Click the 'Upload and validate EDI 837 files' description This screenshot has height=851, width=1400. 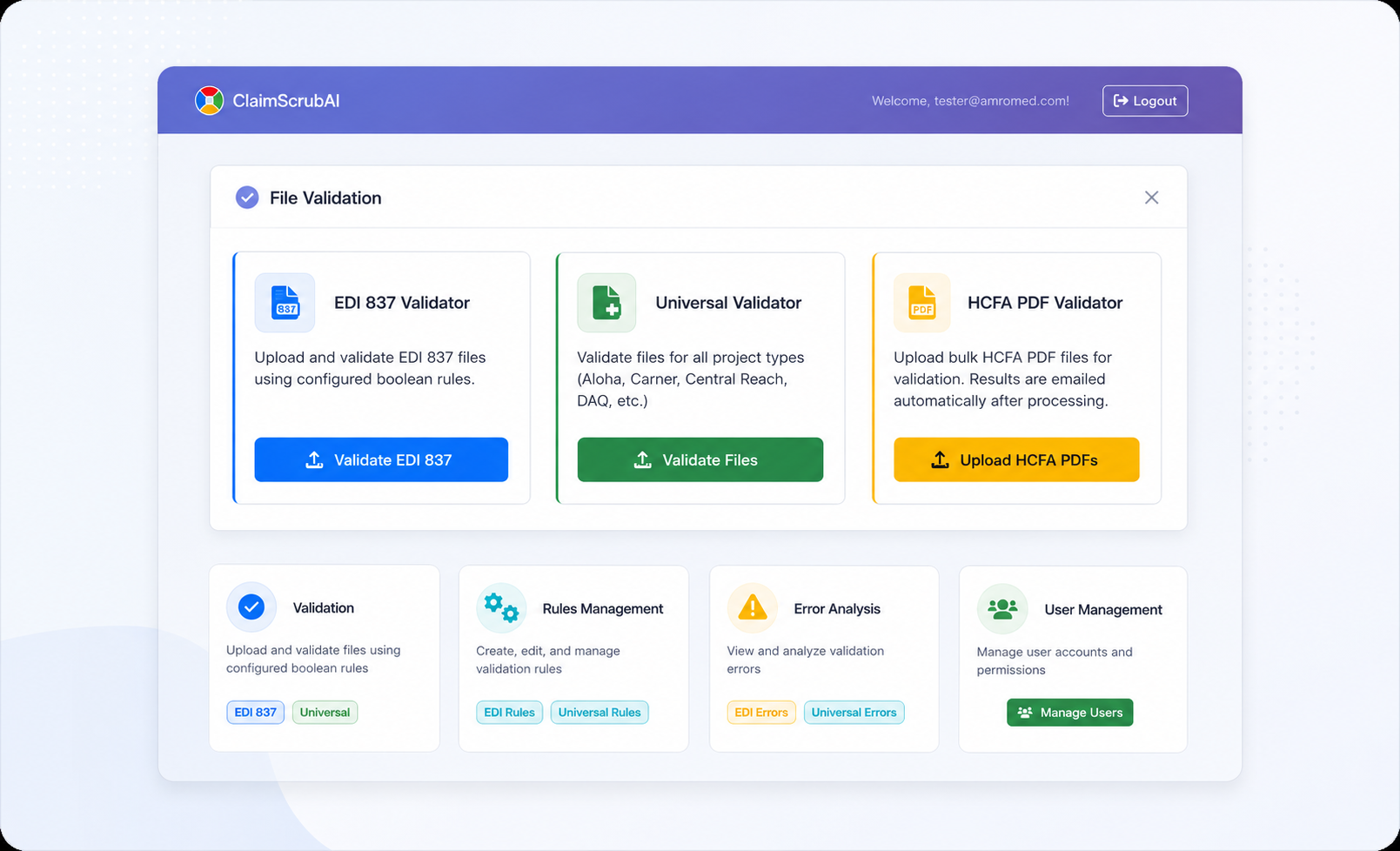pyautogui.click(x=370, y=368)
